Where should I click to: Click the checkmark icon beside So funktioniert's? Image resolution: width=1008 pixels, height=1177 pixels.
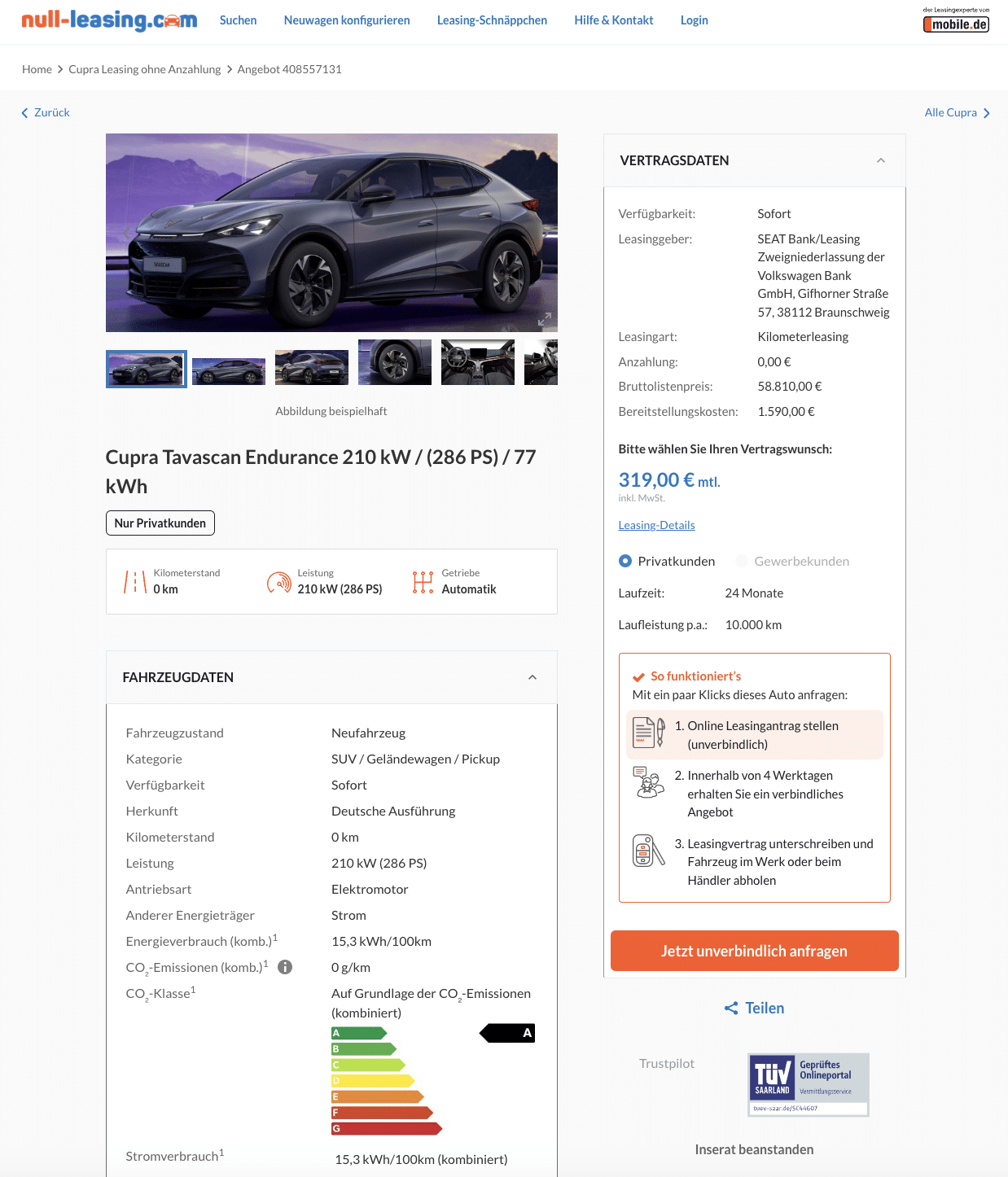[x=639, y=676]
